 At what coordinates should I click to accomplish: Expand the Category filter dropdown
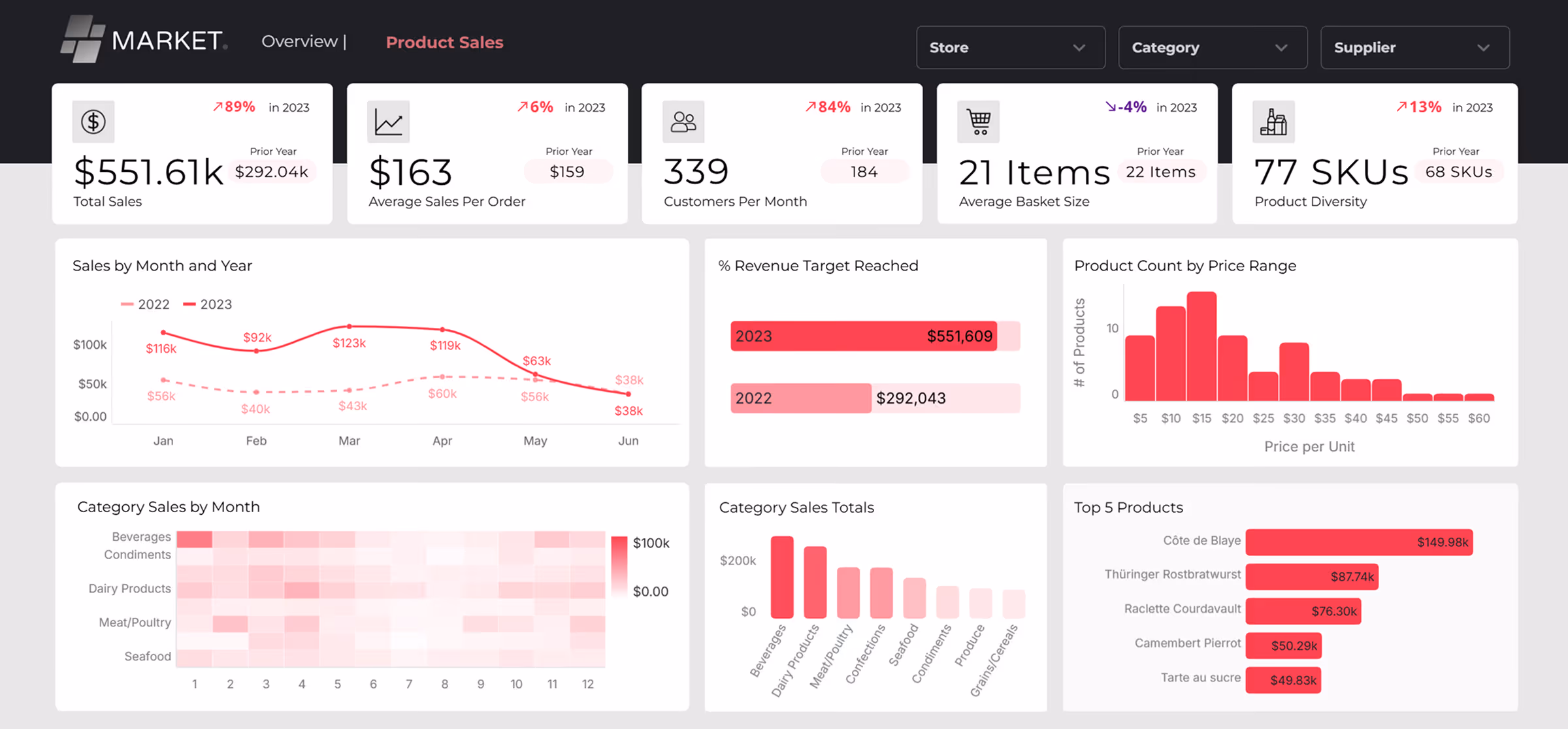coord(1213,48)
